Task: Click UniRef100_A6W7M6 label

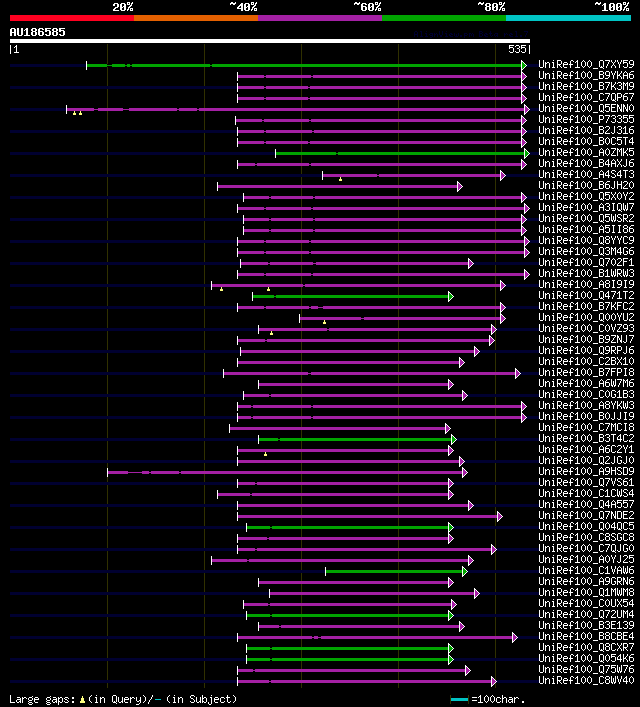Action: [586, 384]
